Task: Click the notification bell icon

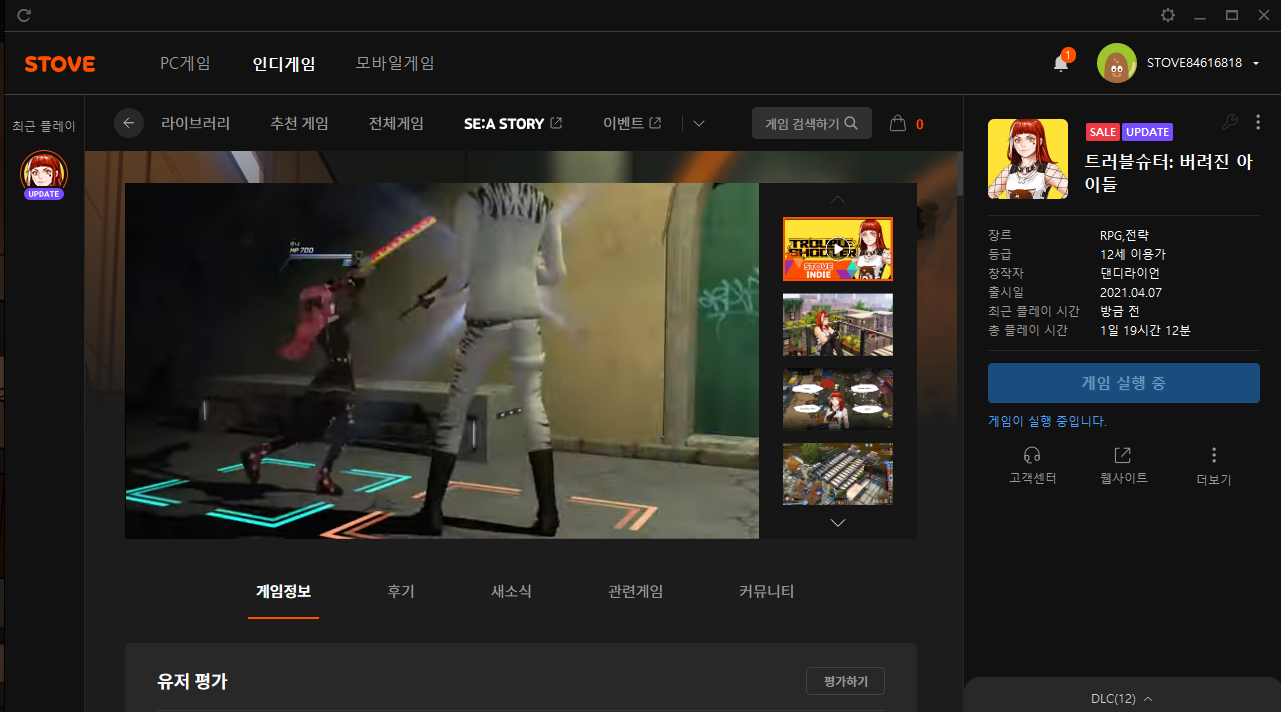Action: point(1061,64)
